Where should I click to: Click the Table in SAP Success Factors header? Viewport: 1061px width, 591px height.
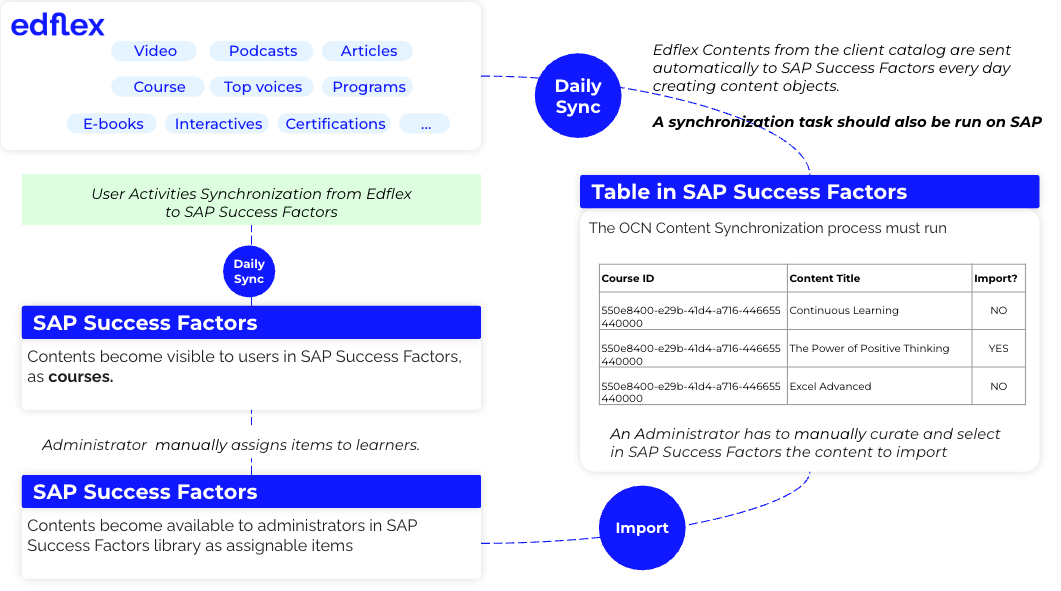809,192
